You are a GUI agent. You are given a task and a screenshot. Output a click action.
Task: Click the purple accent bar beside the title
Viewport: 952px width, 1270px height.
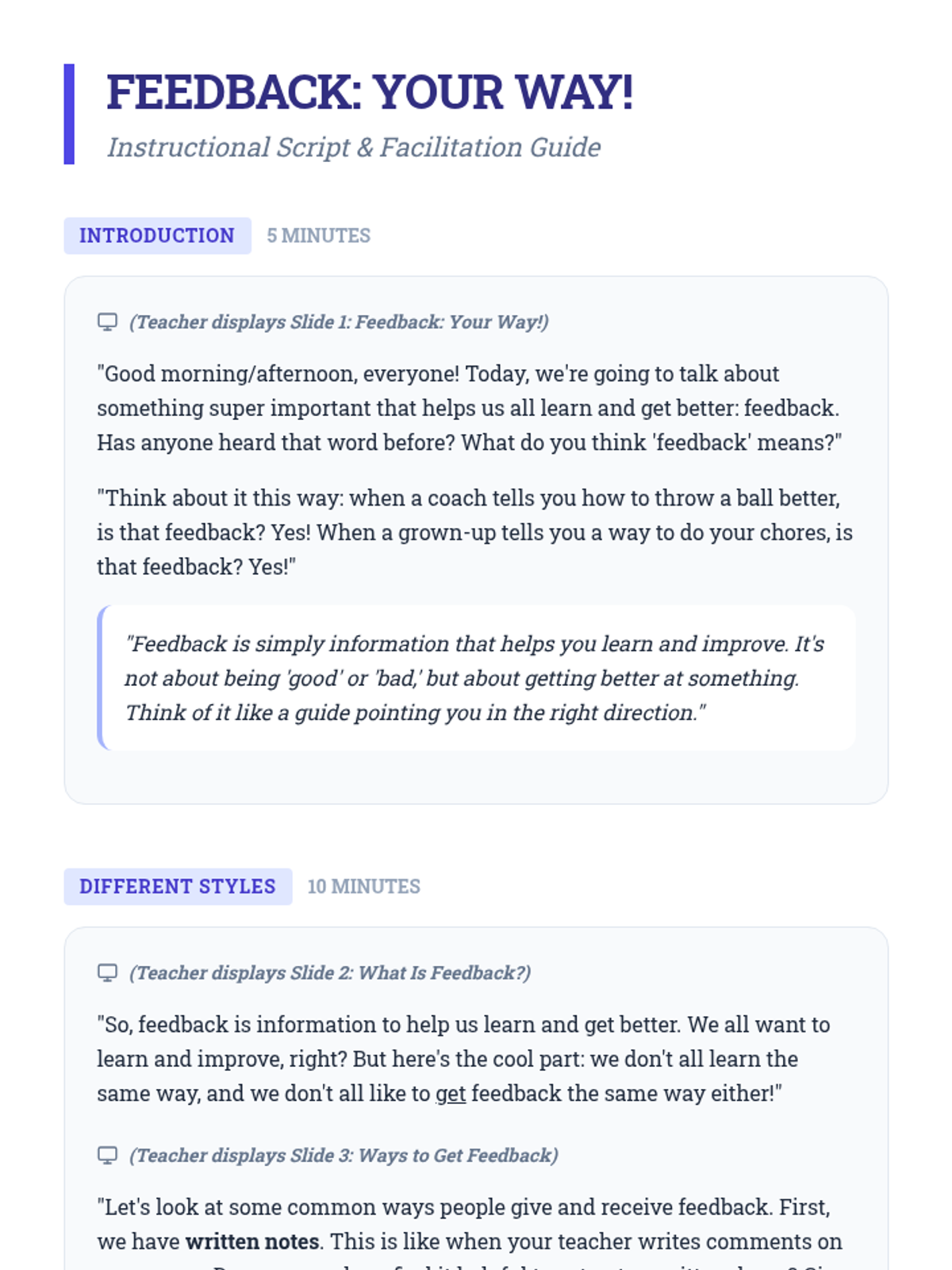(x=69, y=114)
